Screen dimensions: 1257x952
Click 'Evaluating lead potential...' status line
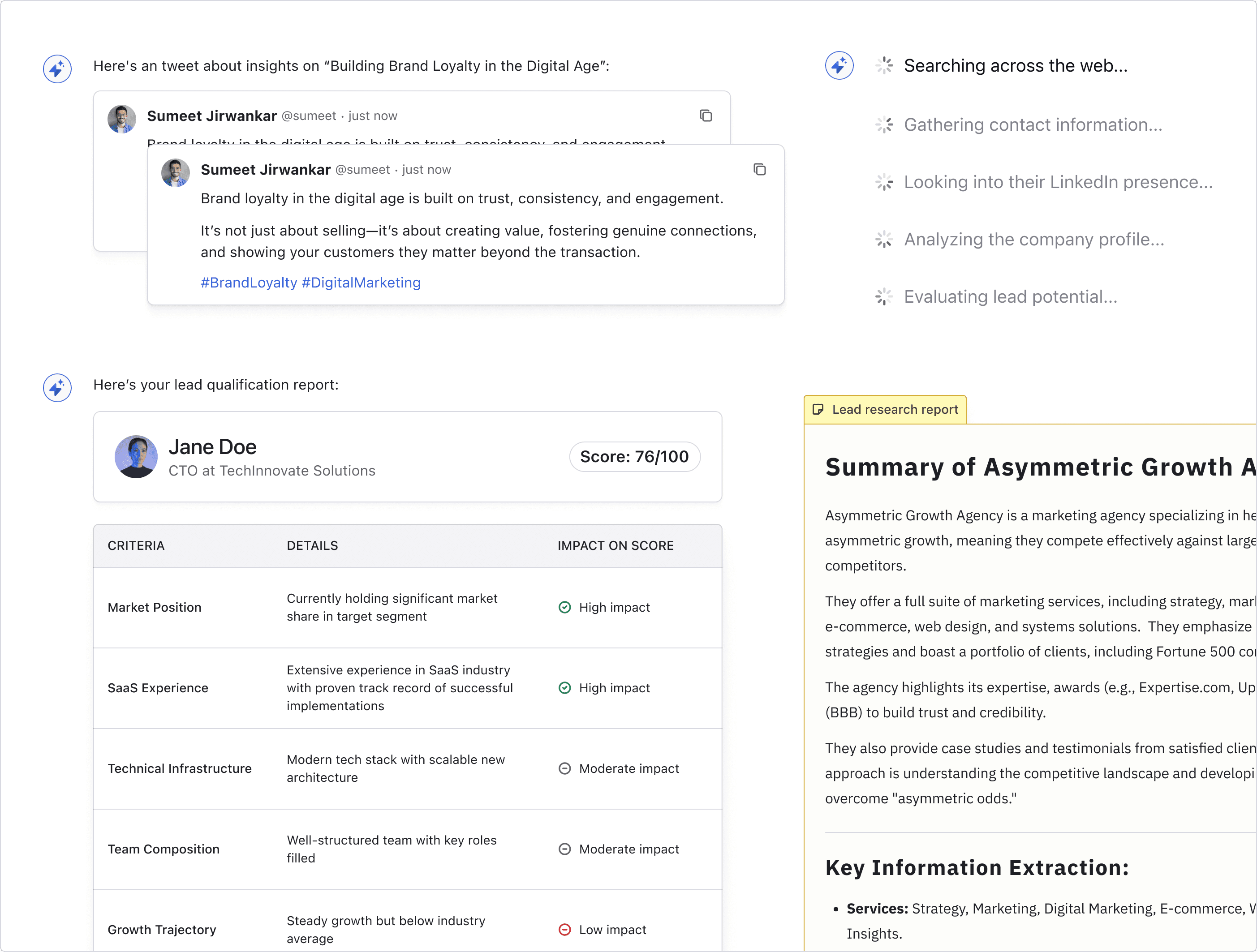1010,296
